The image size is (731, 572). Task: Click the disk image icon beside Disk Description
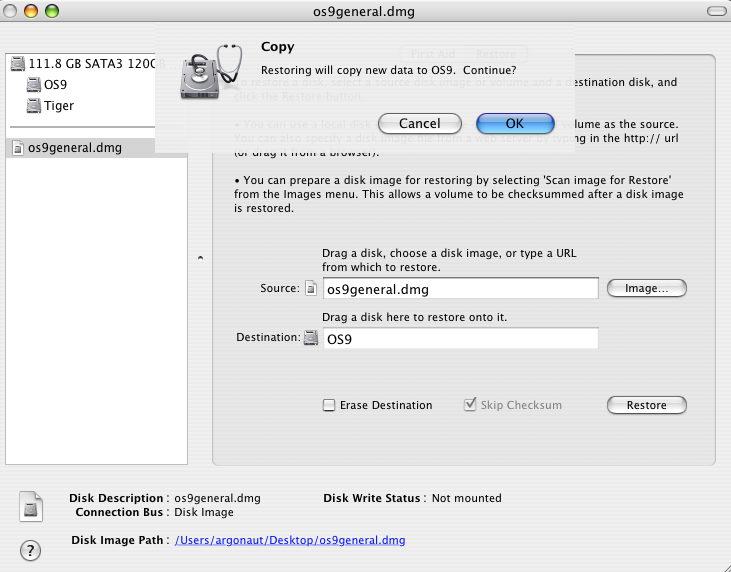(31, 506)
